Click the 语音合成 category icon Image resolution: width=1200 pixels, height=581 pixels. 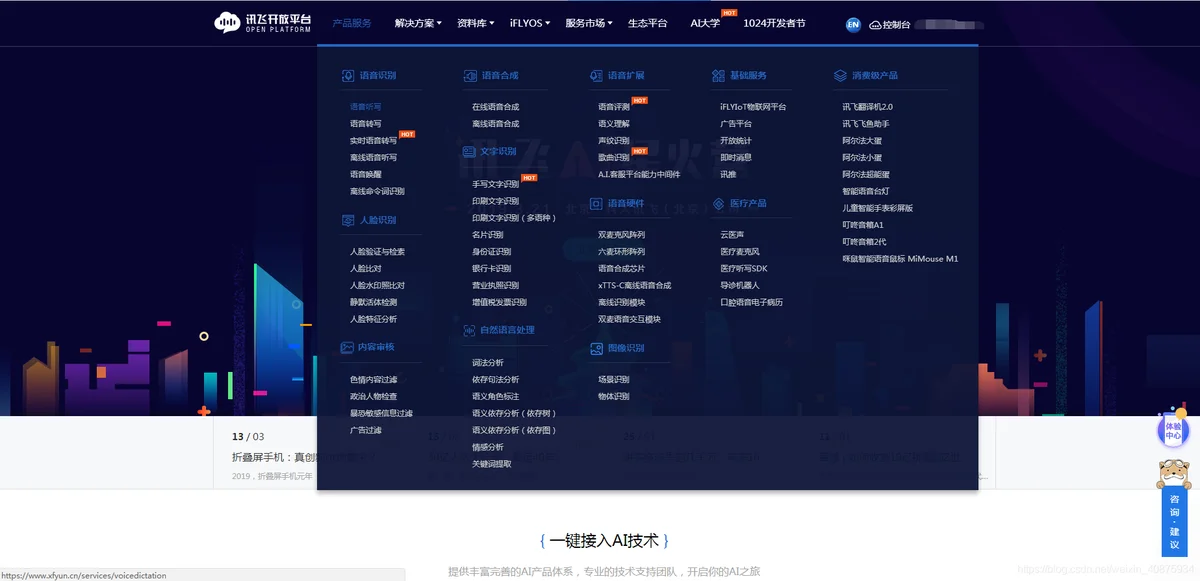[x=470, y=75]
